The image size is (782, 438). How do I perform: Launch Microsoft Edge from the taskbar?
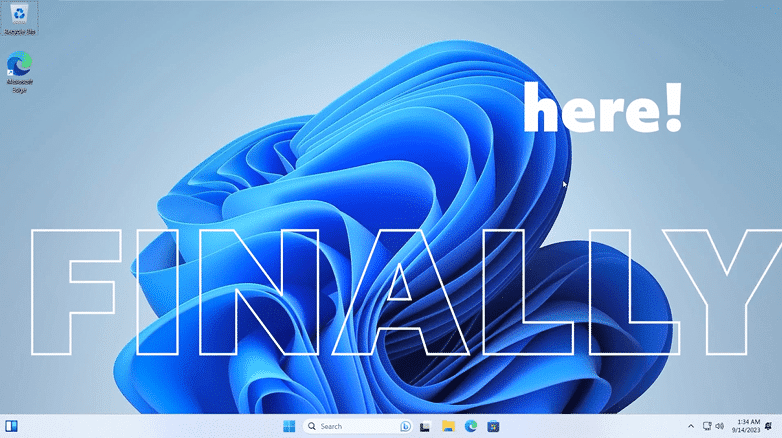tap(471, 426)
